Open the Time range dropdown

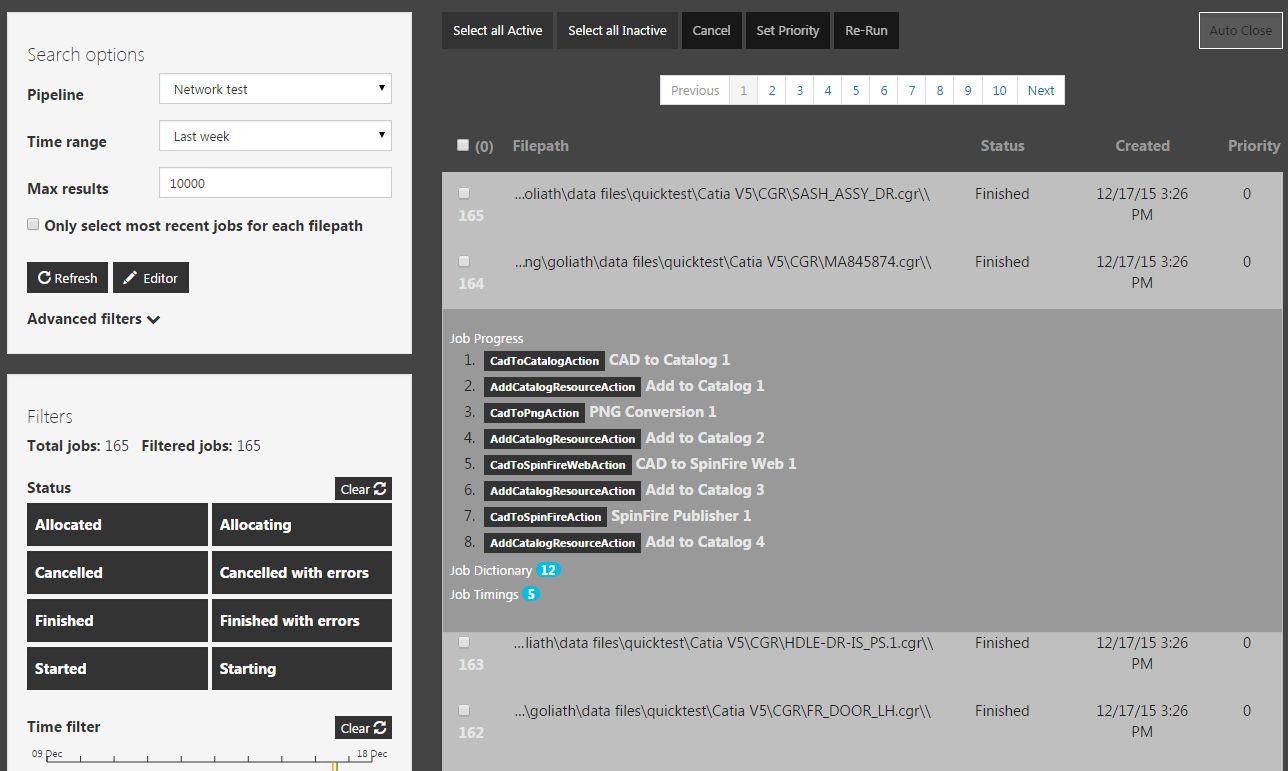click(275, 136)
